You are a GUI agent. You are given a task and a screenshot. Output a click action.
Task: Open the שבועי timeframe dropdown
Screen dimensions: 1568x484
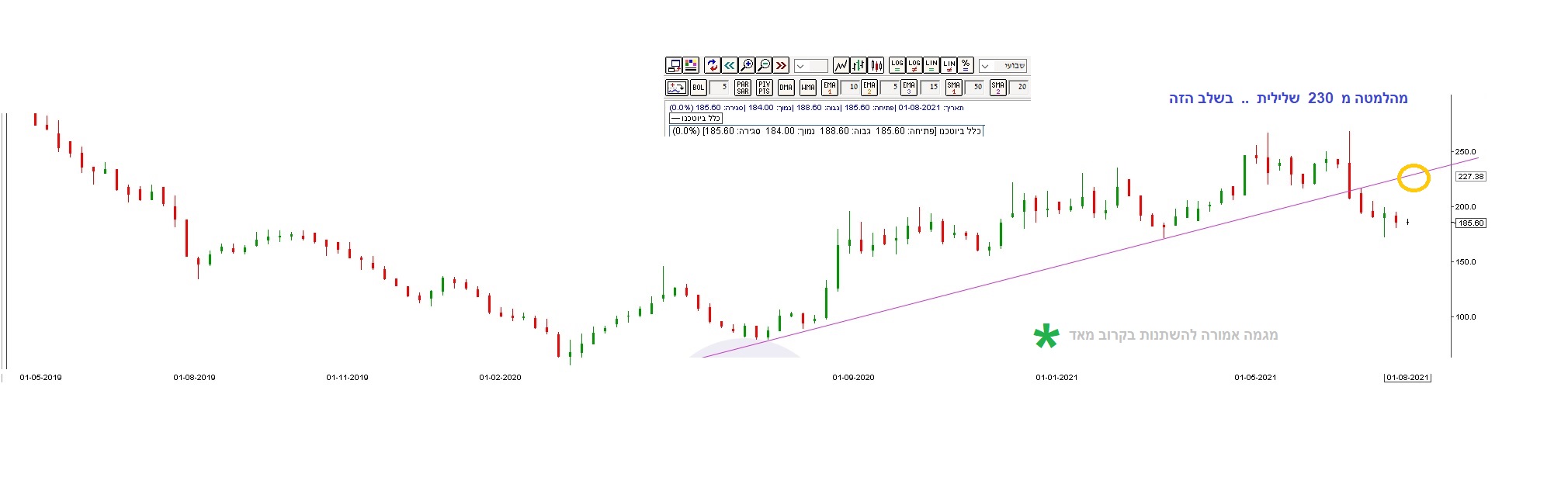1003,66
